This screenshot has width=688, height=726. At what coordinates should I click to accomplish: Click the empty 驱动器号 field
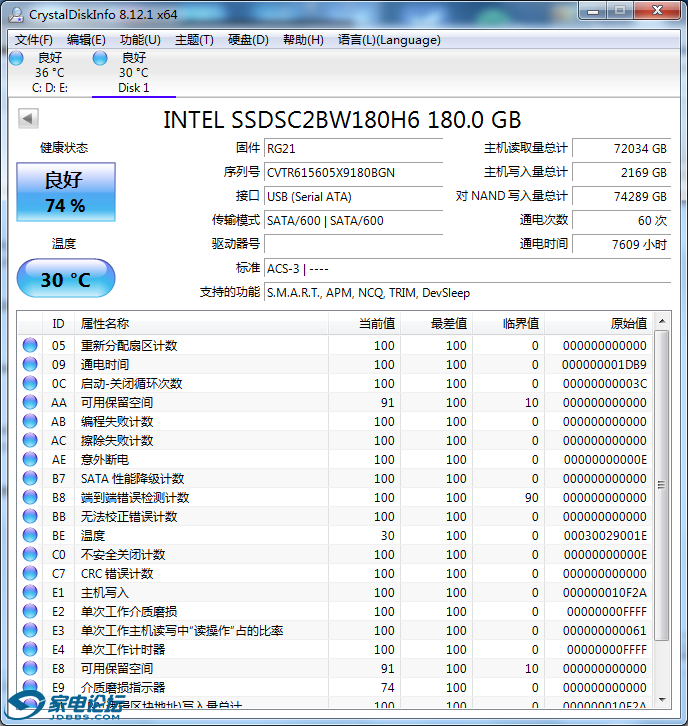tap(353, 244)
